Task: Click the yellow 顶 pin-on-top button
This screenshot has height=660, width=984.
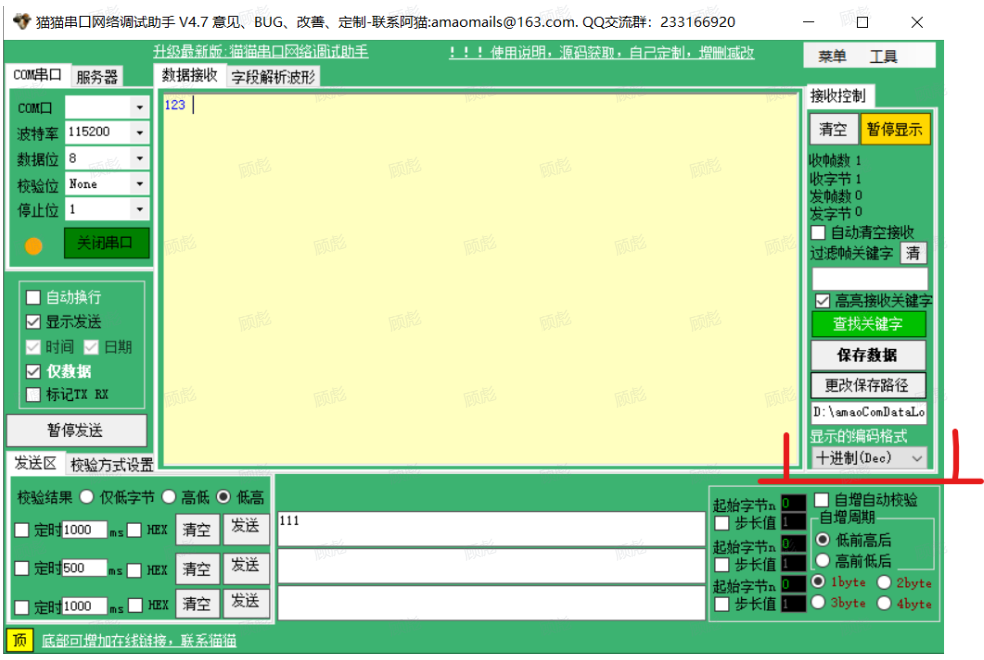Action: 18,640
